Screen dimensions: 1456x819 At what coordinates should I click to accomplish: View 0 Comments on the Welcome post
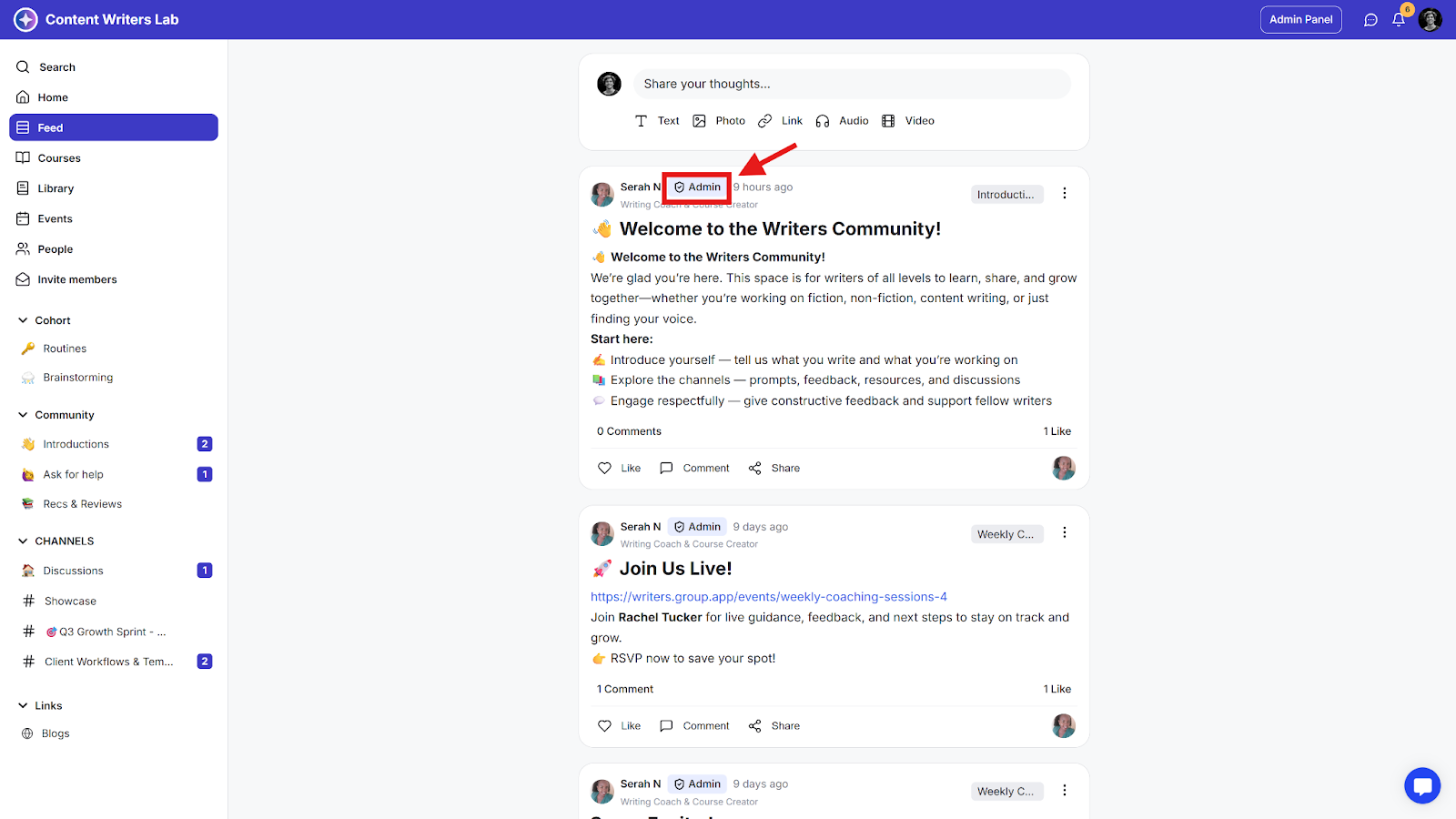(629, 431)
